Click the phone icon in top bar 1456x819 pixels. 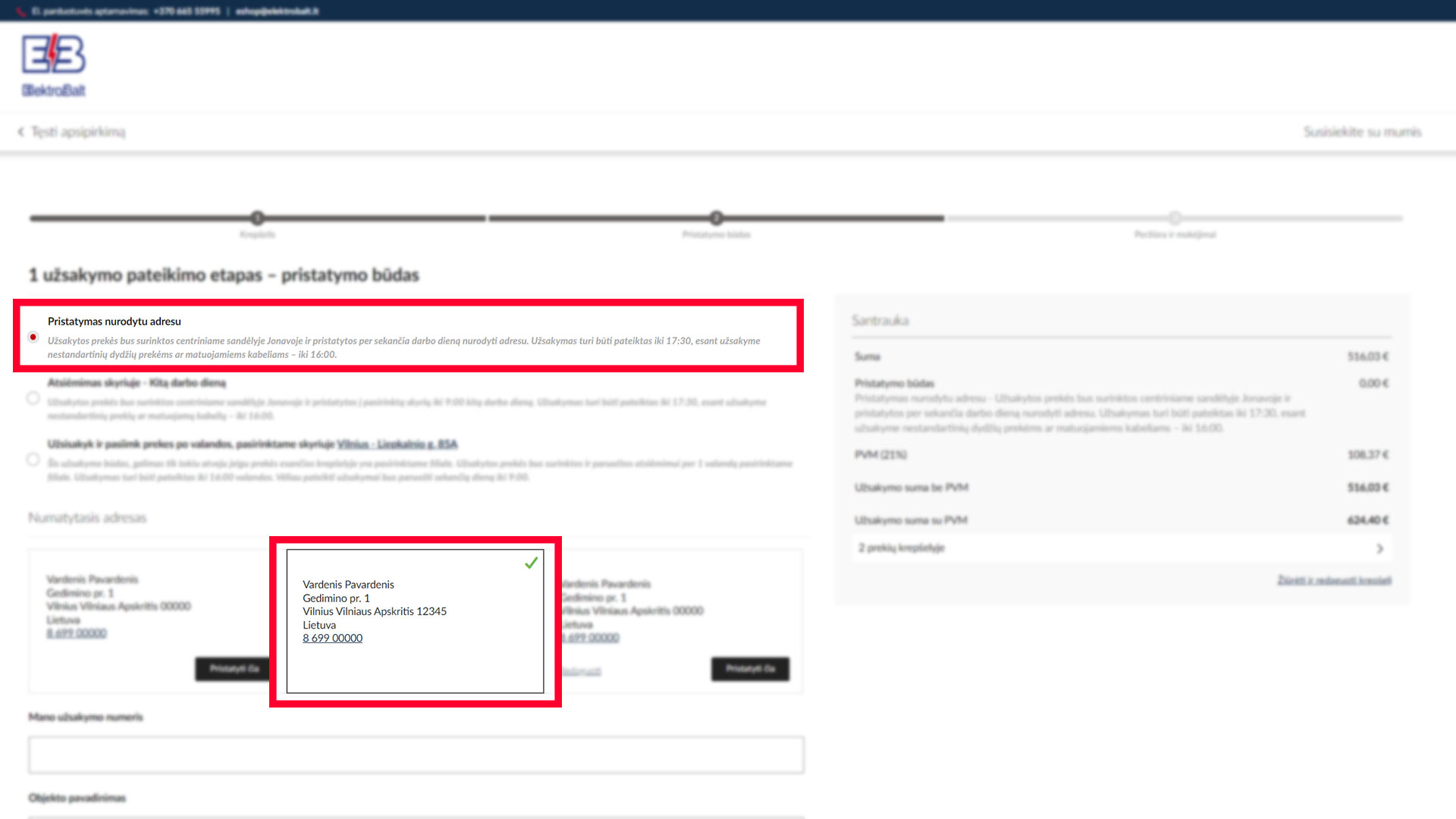21,11
